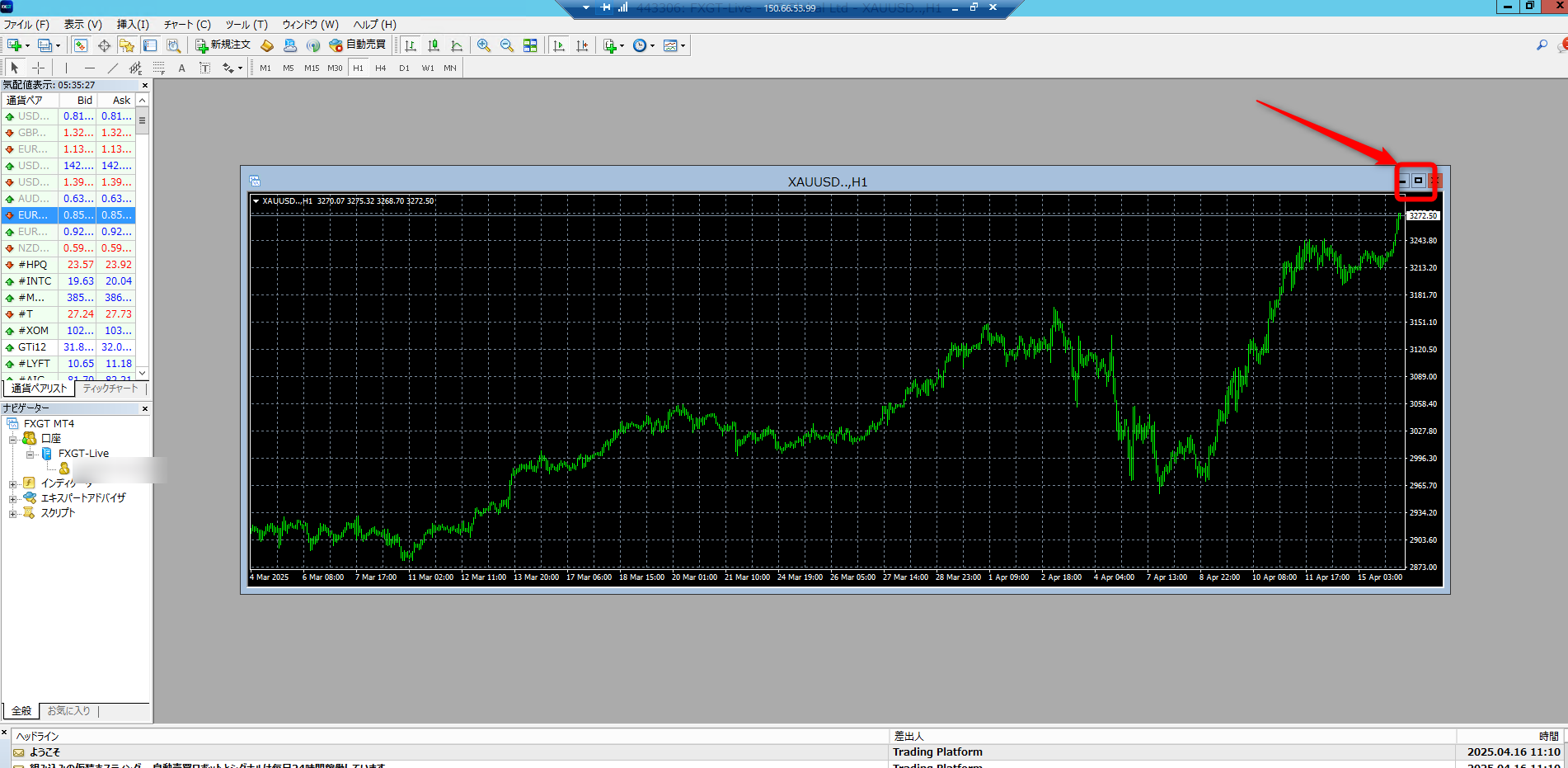The image size is (1568, 768).
Task: Open the ツール (T) menu
Action: click(x=246, y=25)
